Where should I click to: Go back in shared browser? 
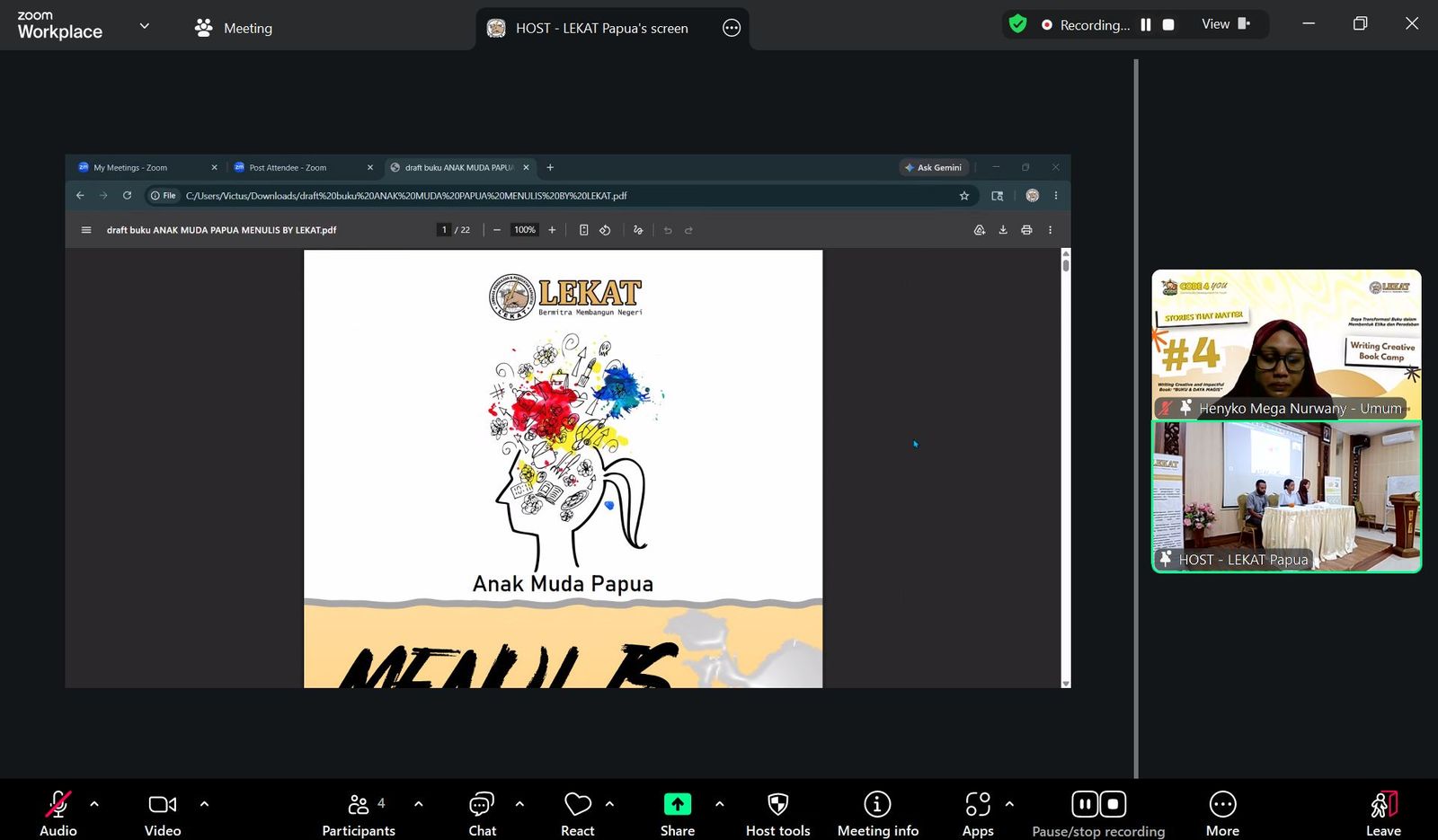tap(80, 195)
